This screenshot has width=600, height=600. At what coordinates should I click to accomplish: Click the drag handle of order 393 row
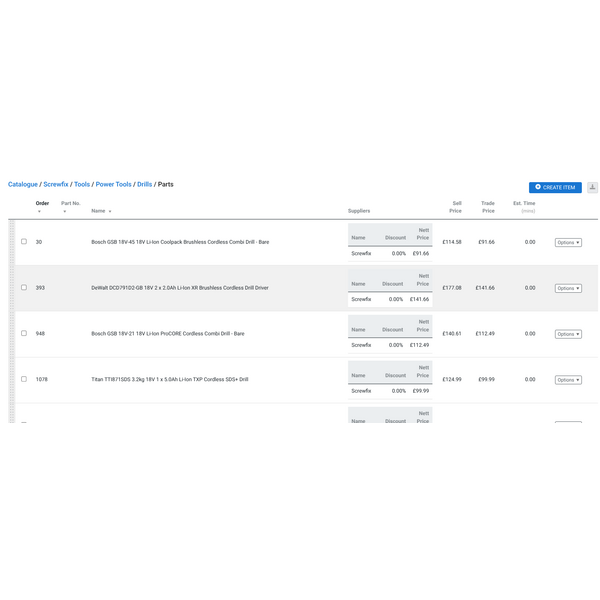pyautogui.click(x=11, y=288)
